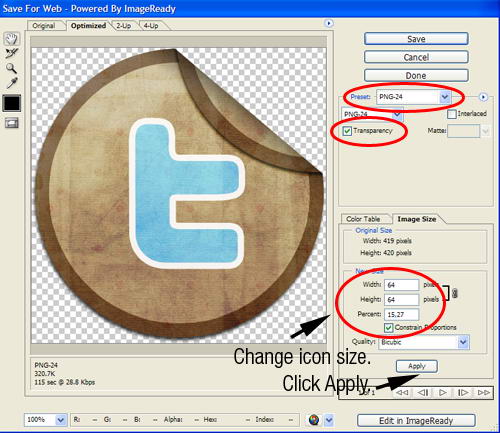Click Edit in ImageReady button
This screenshot has width=500, height=433.
click(x=416, y=421)
